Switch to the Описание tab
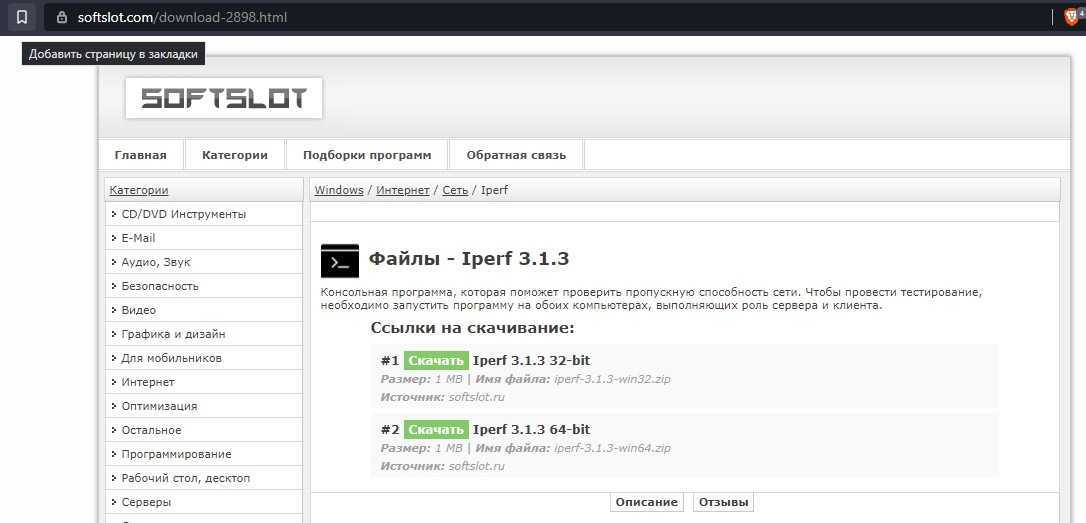1086x523 pixels. [x=647, y=502]
